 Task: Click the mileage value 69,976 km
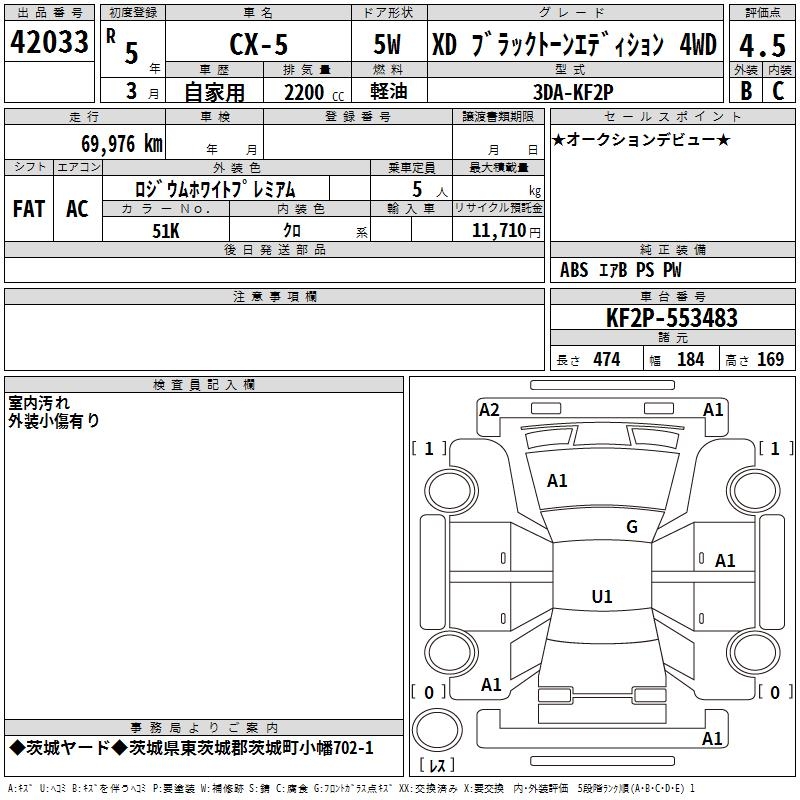pos(115,144)
